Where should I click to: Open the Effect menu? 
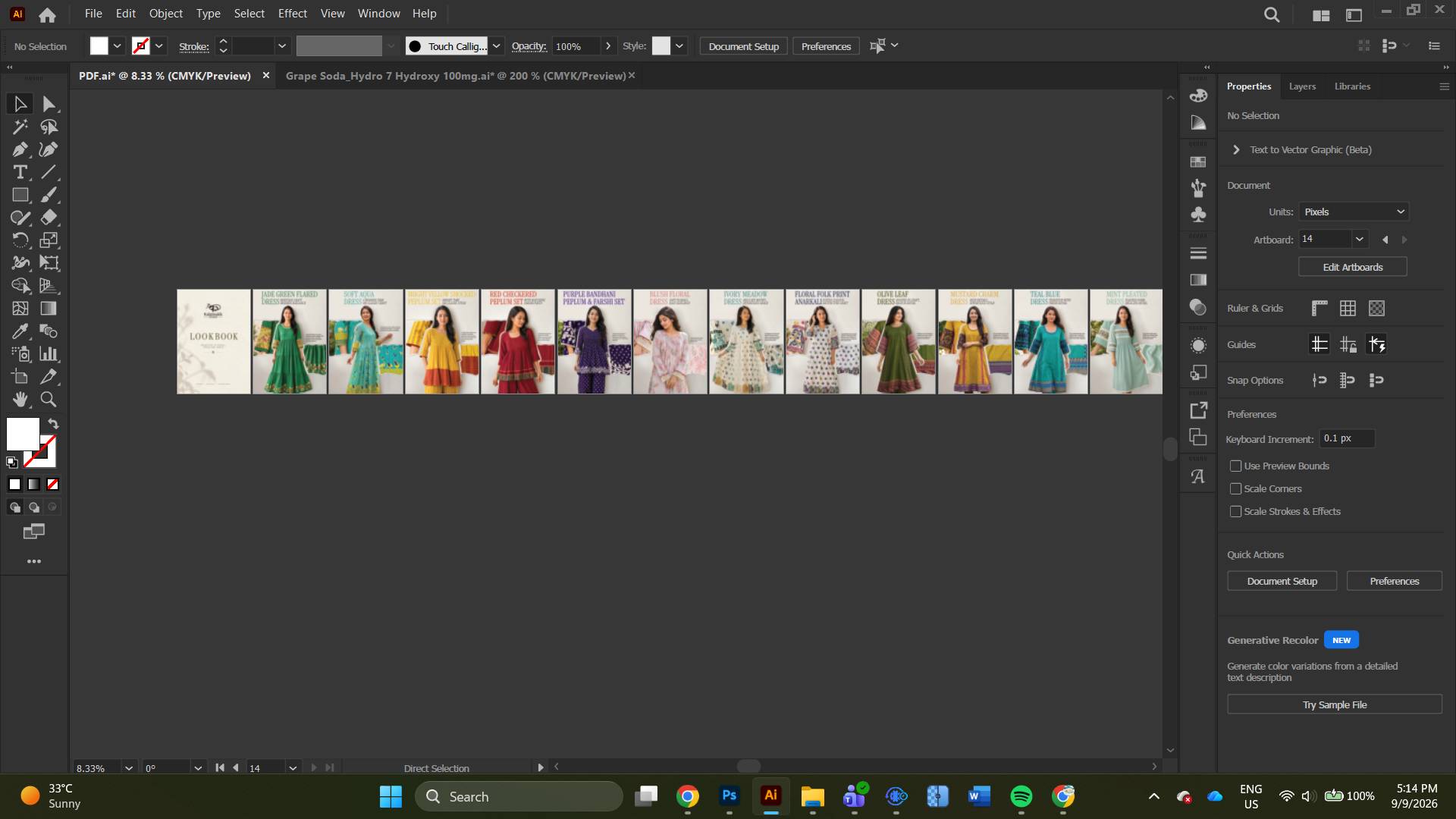(292, 14)
